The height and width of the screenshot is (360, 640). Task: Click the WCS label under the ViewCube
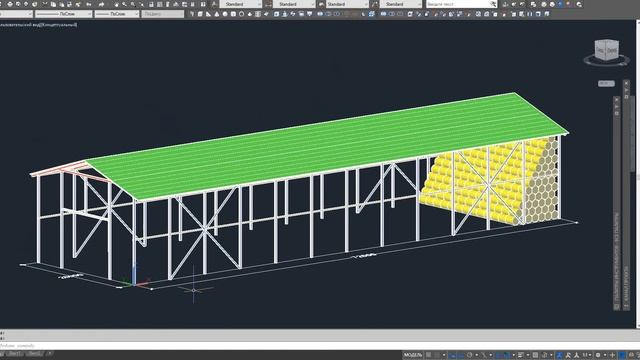click(606, 83)
